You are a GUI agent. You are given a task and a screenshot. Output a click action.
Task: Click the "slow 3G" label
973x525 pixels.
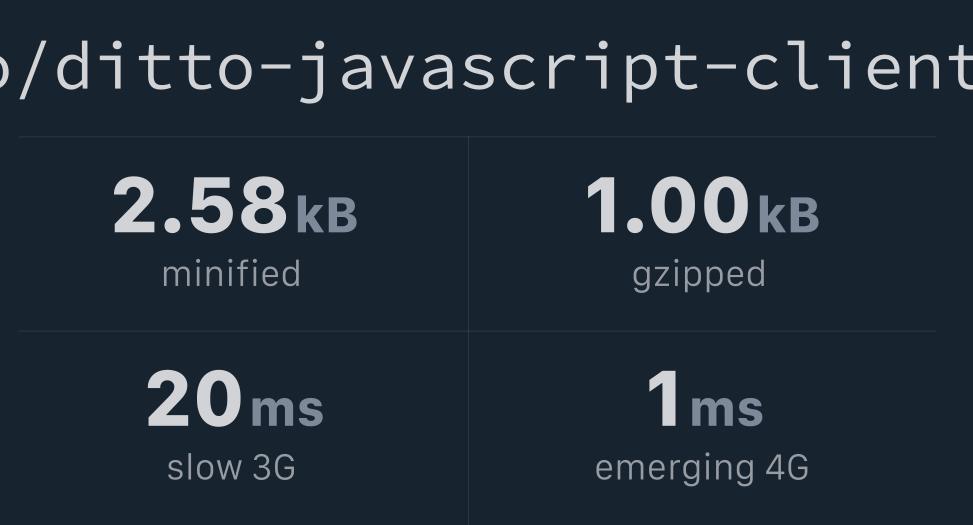pyautogui.click(x=231, y=468)
